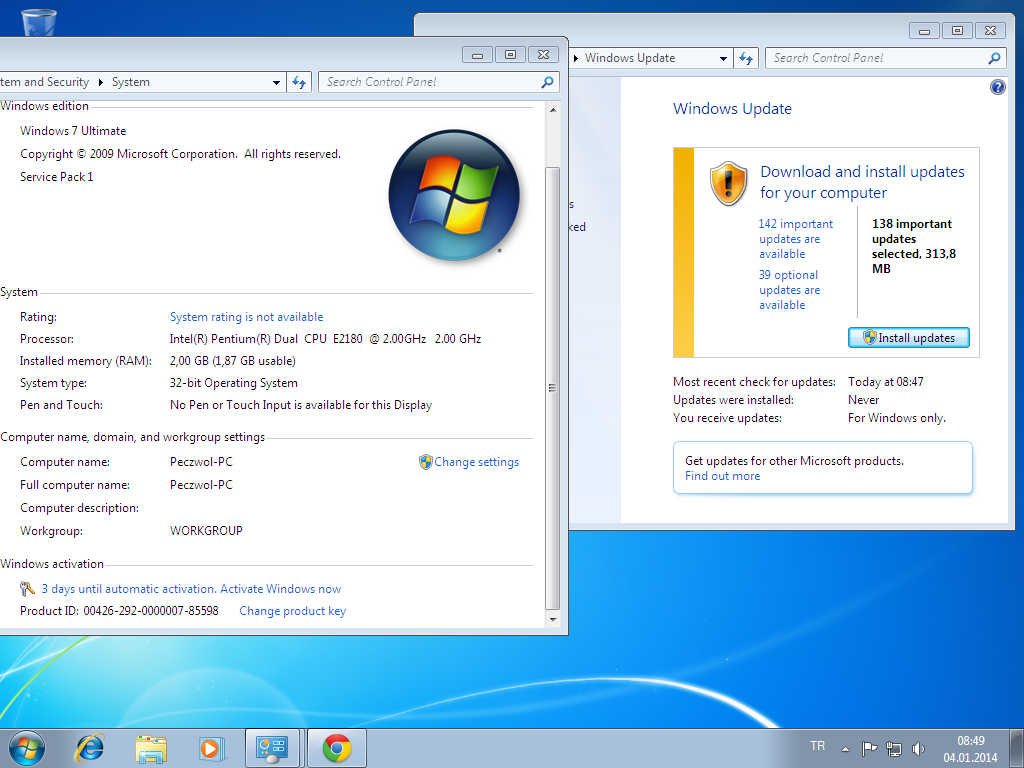Click the Download and install updates heading

click(x=862, y=182)
